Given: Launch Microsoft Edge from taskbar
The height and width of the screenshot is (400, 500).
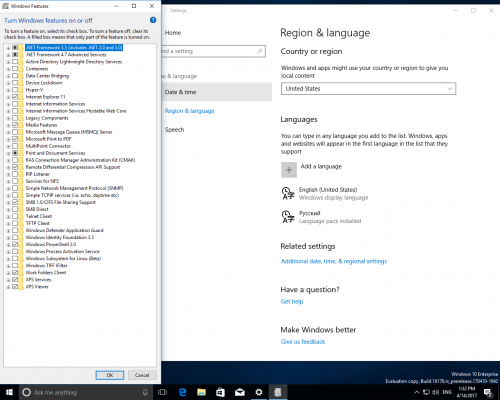Looking at the screenshot, I should click(182, 392).
